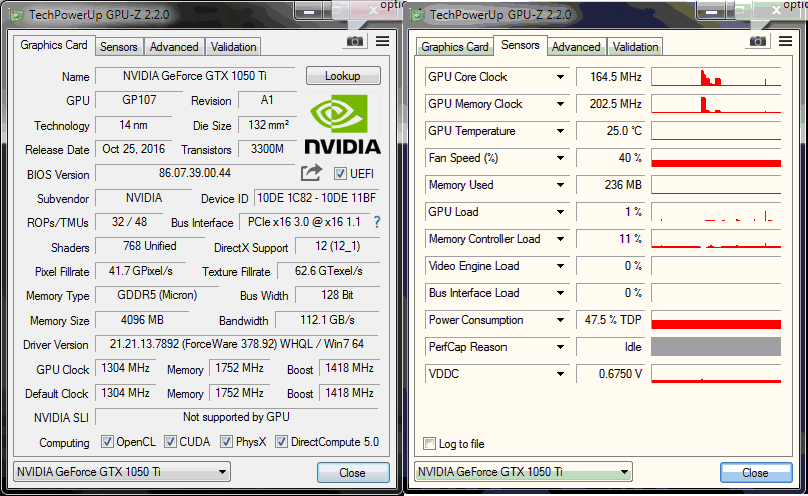Screen dimensions: 808x496
Task: Toggle the PhysX checkbox
Action: click(x=226, y=441)
